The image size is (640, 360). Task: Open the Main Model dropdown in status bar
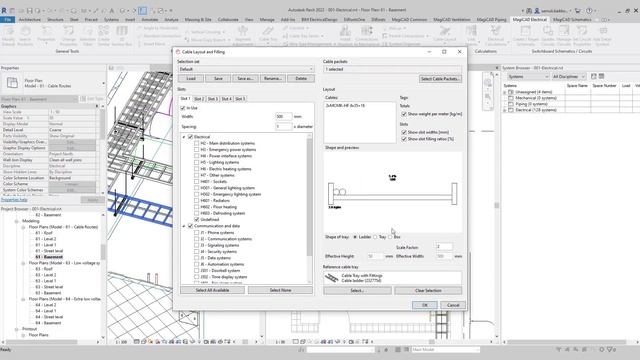[445, 350]
